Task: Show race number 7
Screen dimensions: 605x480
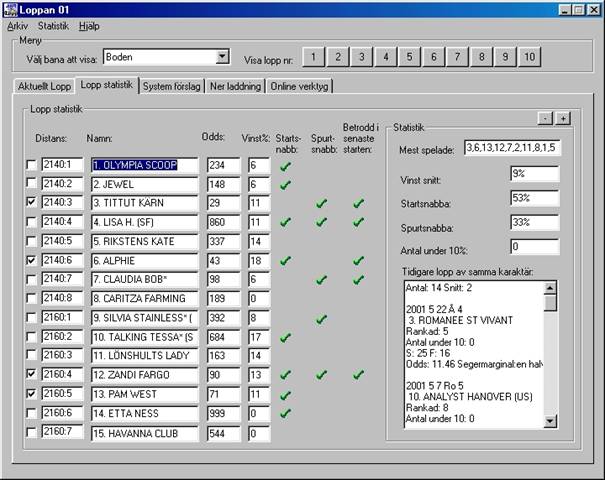Action: 458,57
